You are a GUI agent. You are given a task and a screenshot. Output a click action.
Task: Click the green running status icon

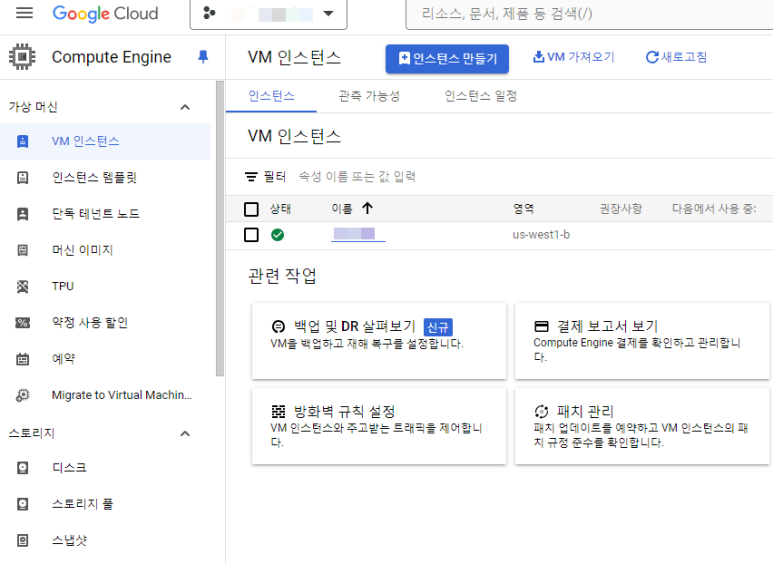[x=278, y=235]
